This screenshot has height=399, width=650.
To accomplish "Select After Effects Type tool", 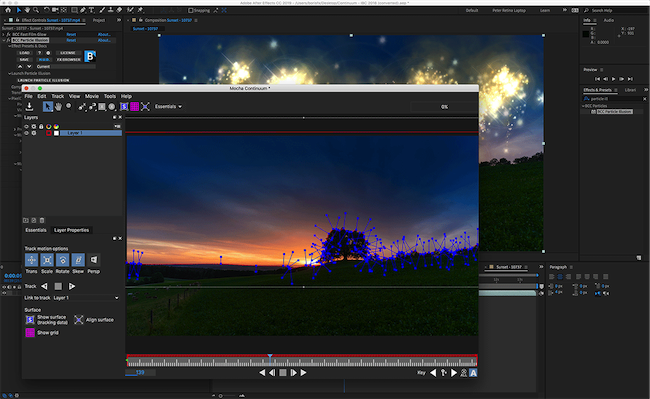I will [x=91, y=10].
